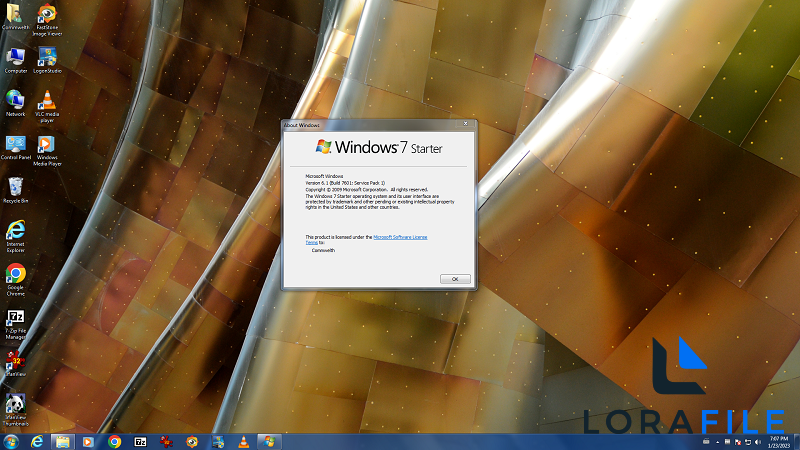800x450 pixels.
Task: Open the on-screen keyboard tray icon
Action: [706, 441]
